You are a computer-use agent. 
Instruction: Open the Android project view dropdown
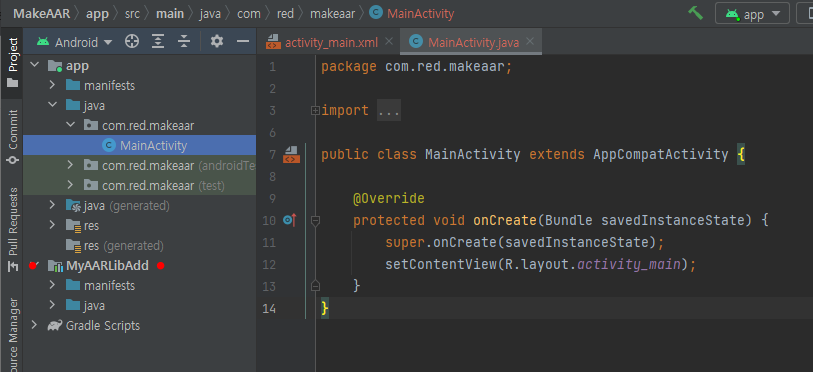tap(75, 43)
